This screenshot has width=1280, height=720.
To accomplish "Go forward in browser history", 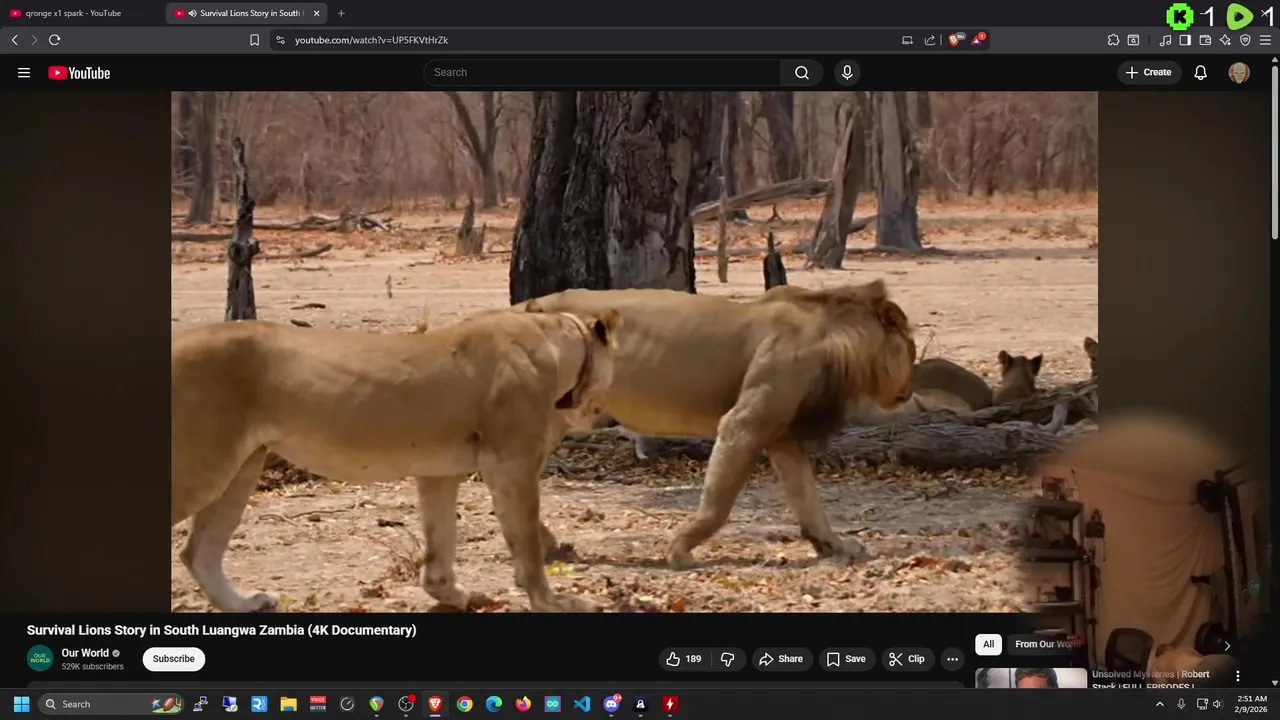I will pyautogui.click(x=34, y=40).
